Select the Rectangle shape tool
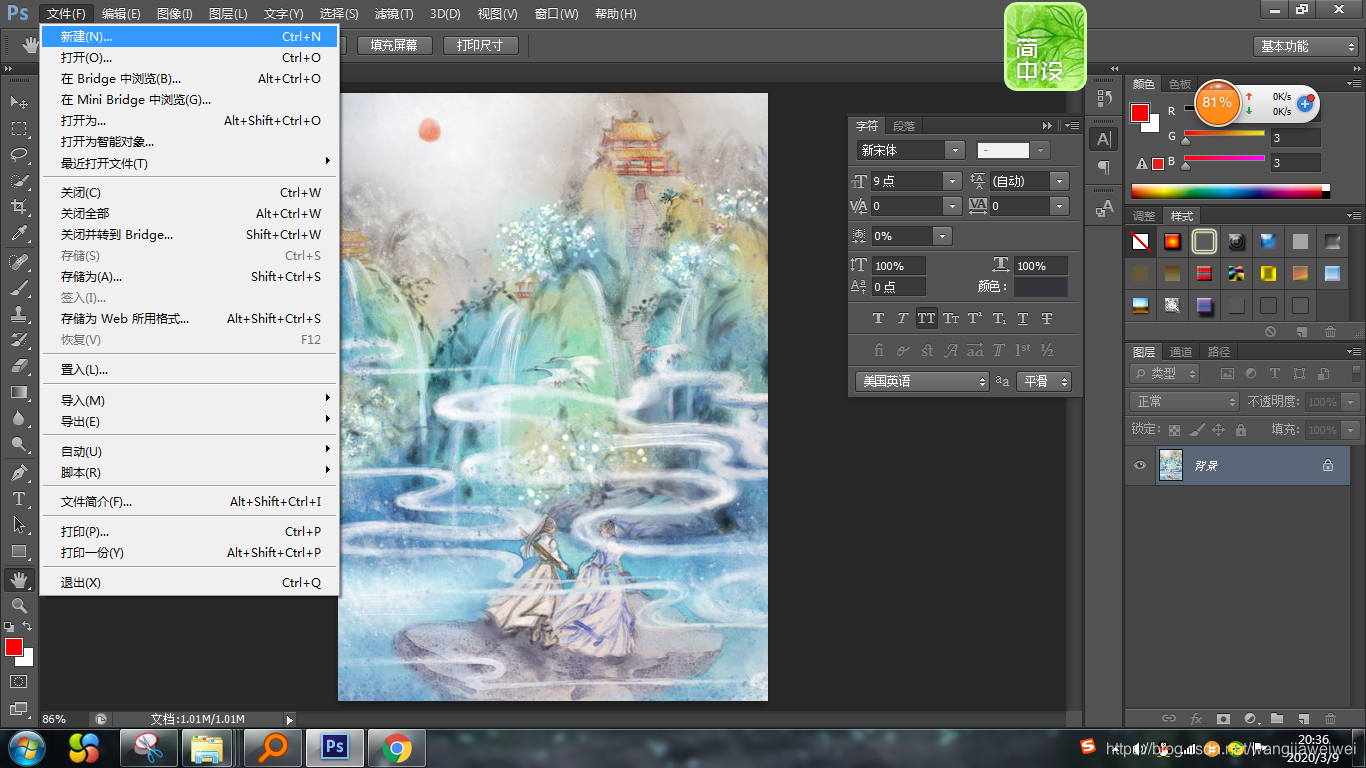This screenshot has width=1366, height=768. click(x=19, y=551)
